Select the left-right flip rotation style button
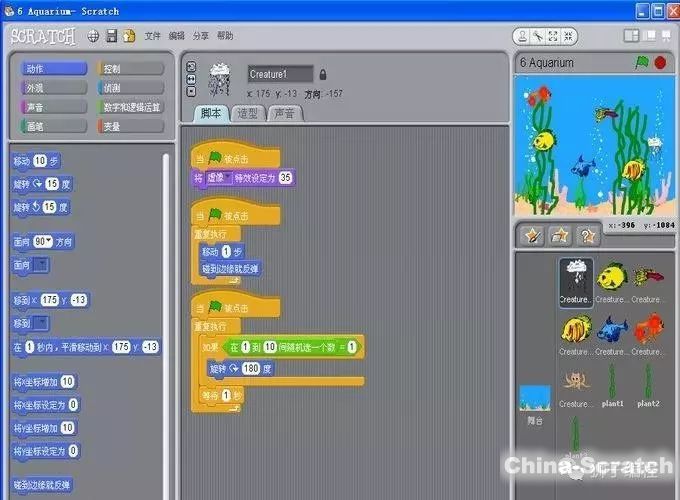Image resolution: width=680 pixels, height=500 pixels. pos(191,77)
